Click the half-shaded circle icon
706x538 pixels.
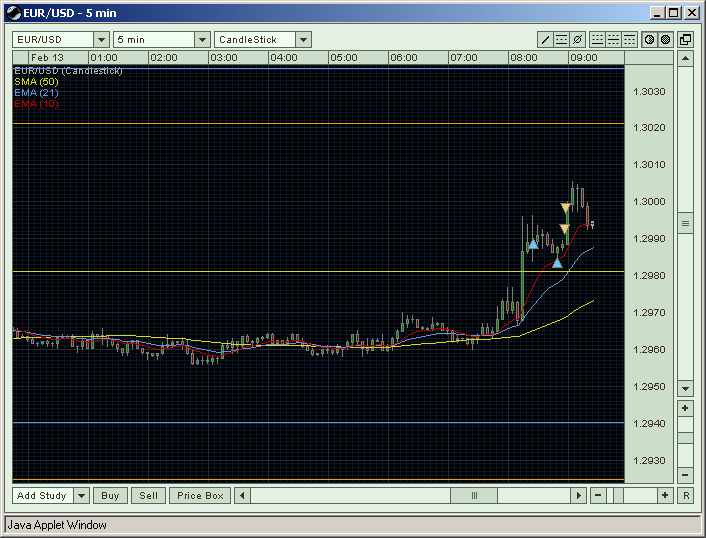pos(649,40)
